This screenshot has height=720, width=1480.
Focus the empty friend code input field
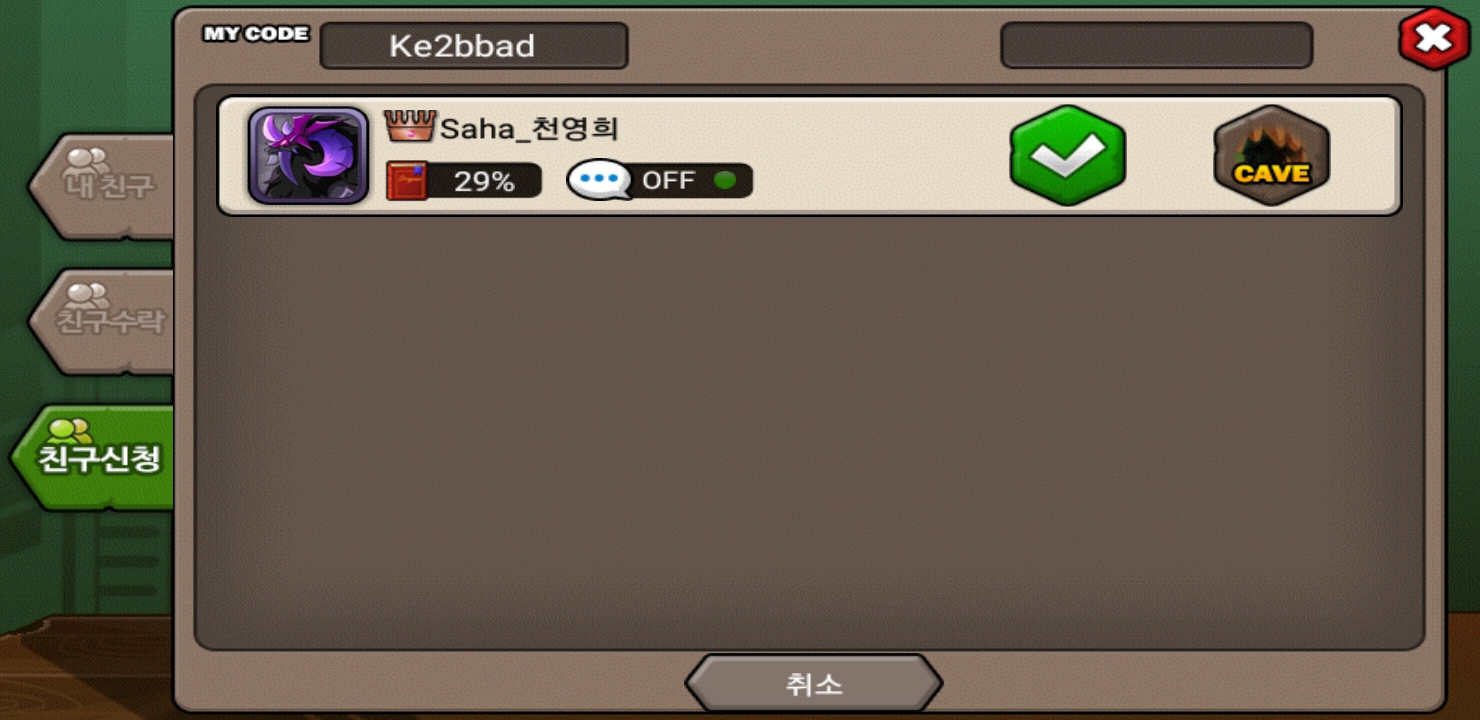click(1156, 45)
